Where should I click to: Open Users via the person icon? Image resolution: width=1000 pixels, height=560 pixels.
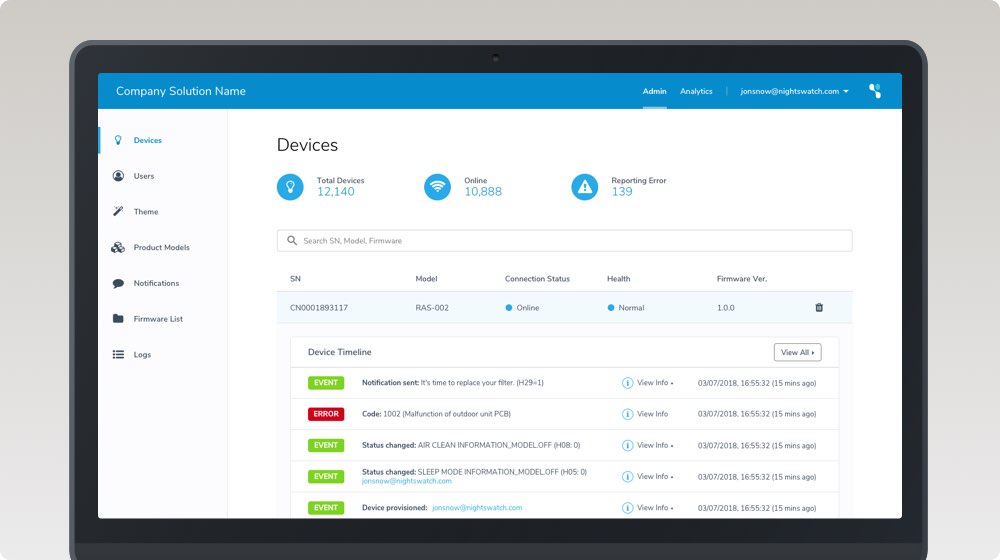point(118,176)
